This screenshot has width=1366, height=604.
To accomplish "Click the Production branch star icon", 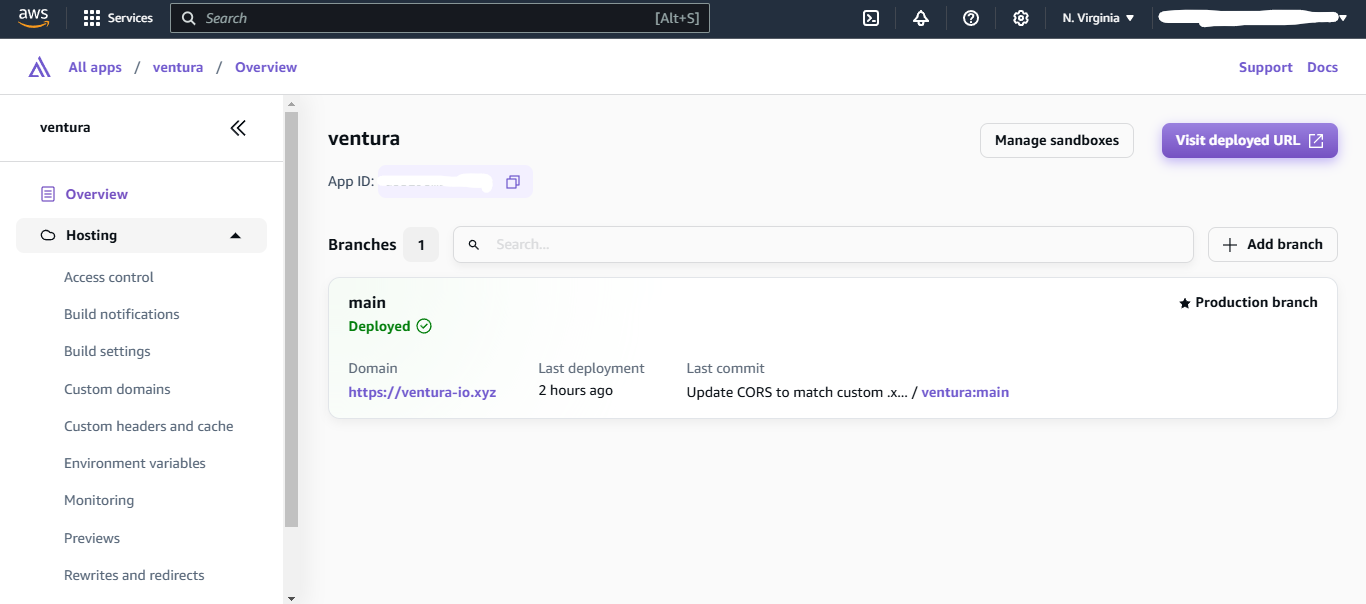I will coord(1185,303).
